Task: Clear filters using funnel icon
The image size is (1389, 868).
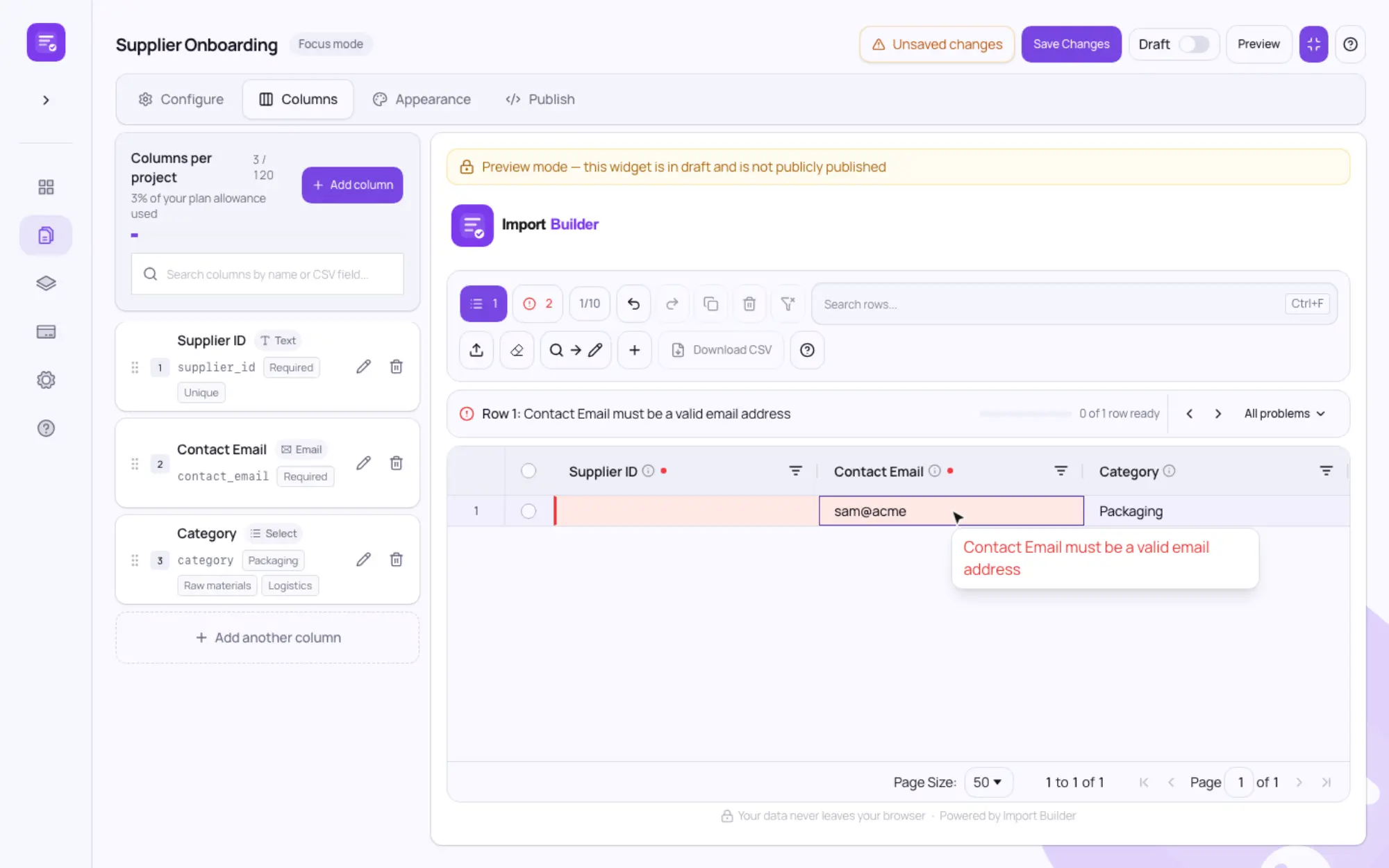Action: coord(788,303)
